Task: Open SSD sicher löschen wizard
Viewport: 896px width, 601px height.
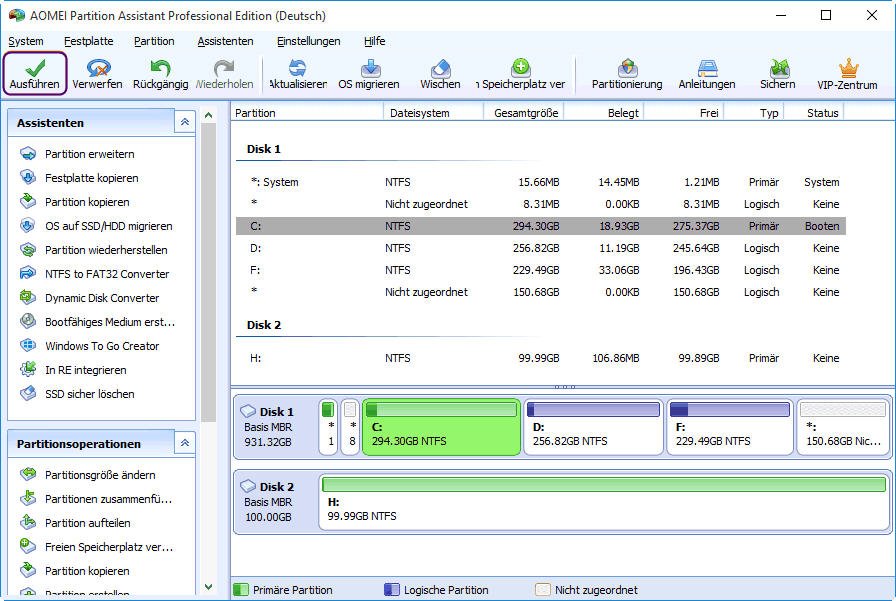Action: (x=77, y=394)
